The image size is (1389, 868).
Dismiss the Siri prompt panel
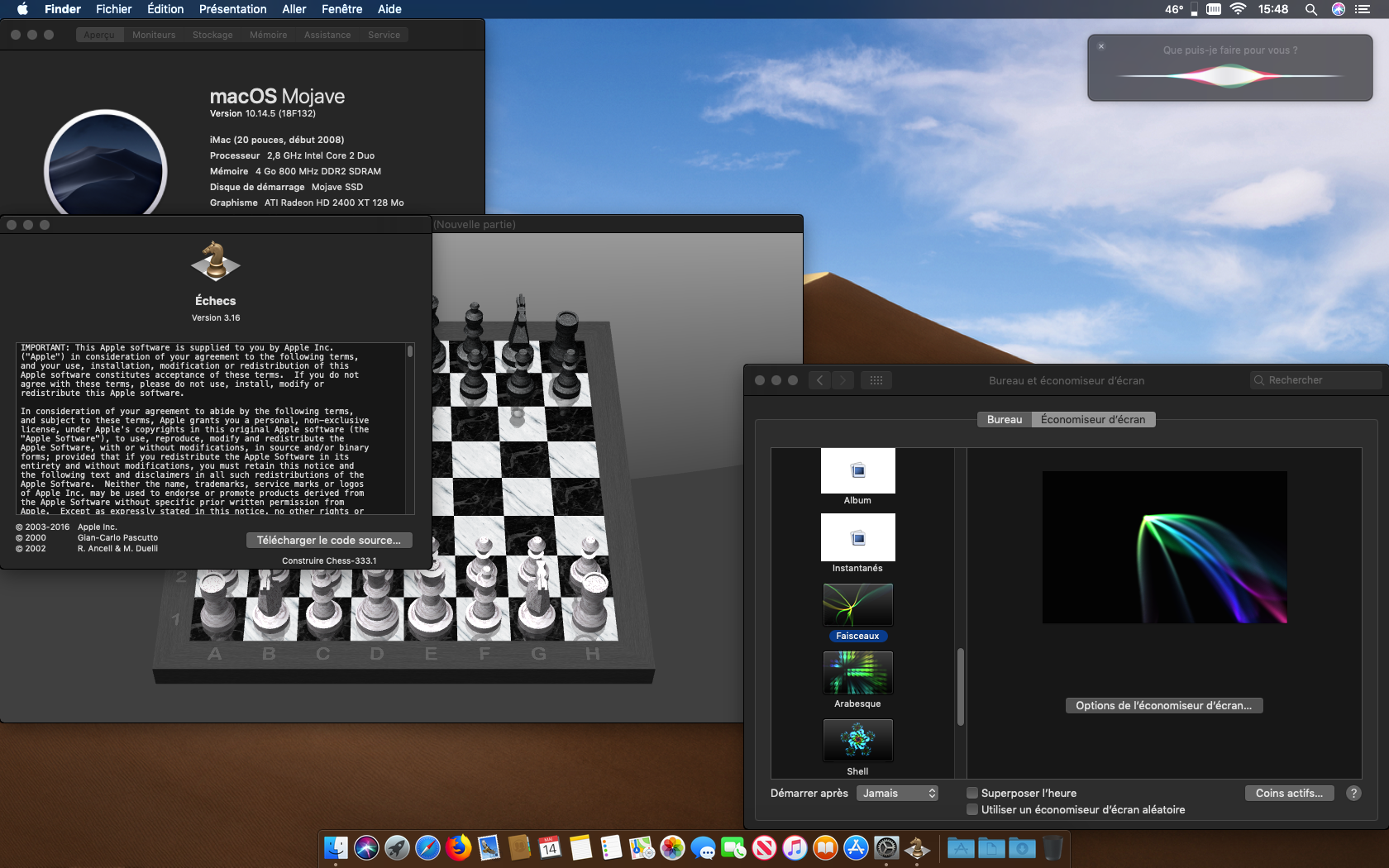tap(1101, 46)
